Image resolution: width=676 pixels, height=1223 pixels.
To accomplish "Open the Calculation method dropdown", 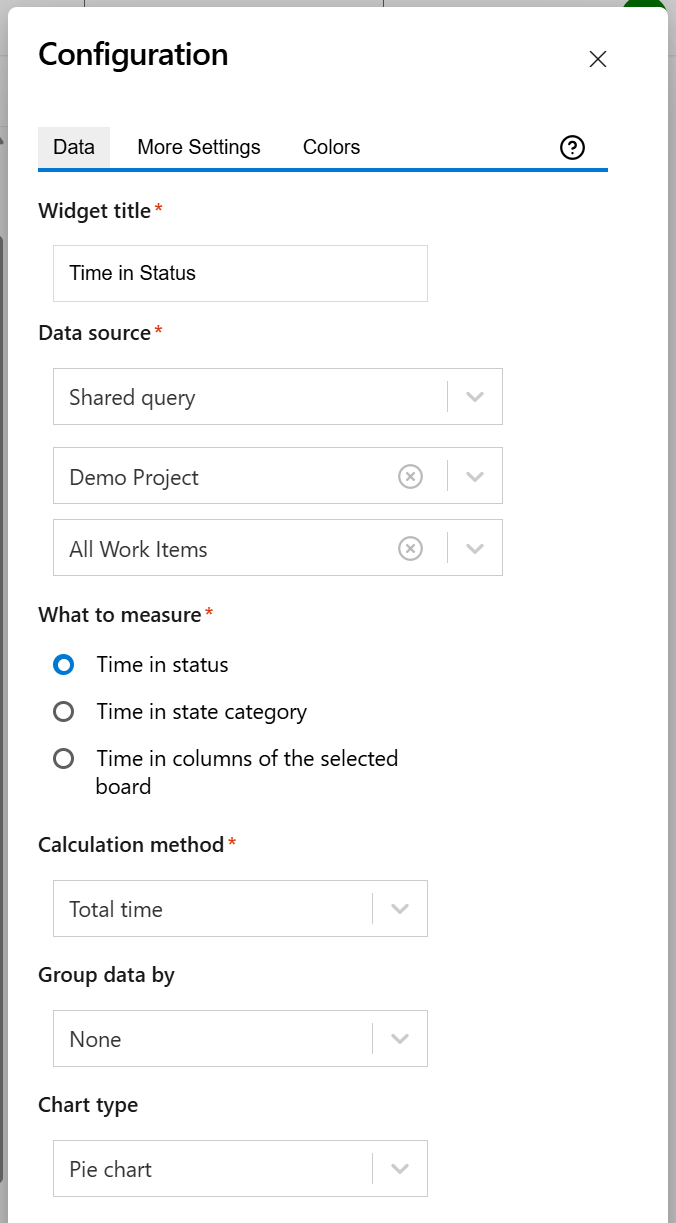I will (240, 908).
